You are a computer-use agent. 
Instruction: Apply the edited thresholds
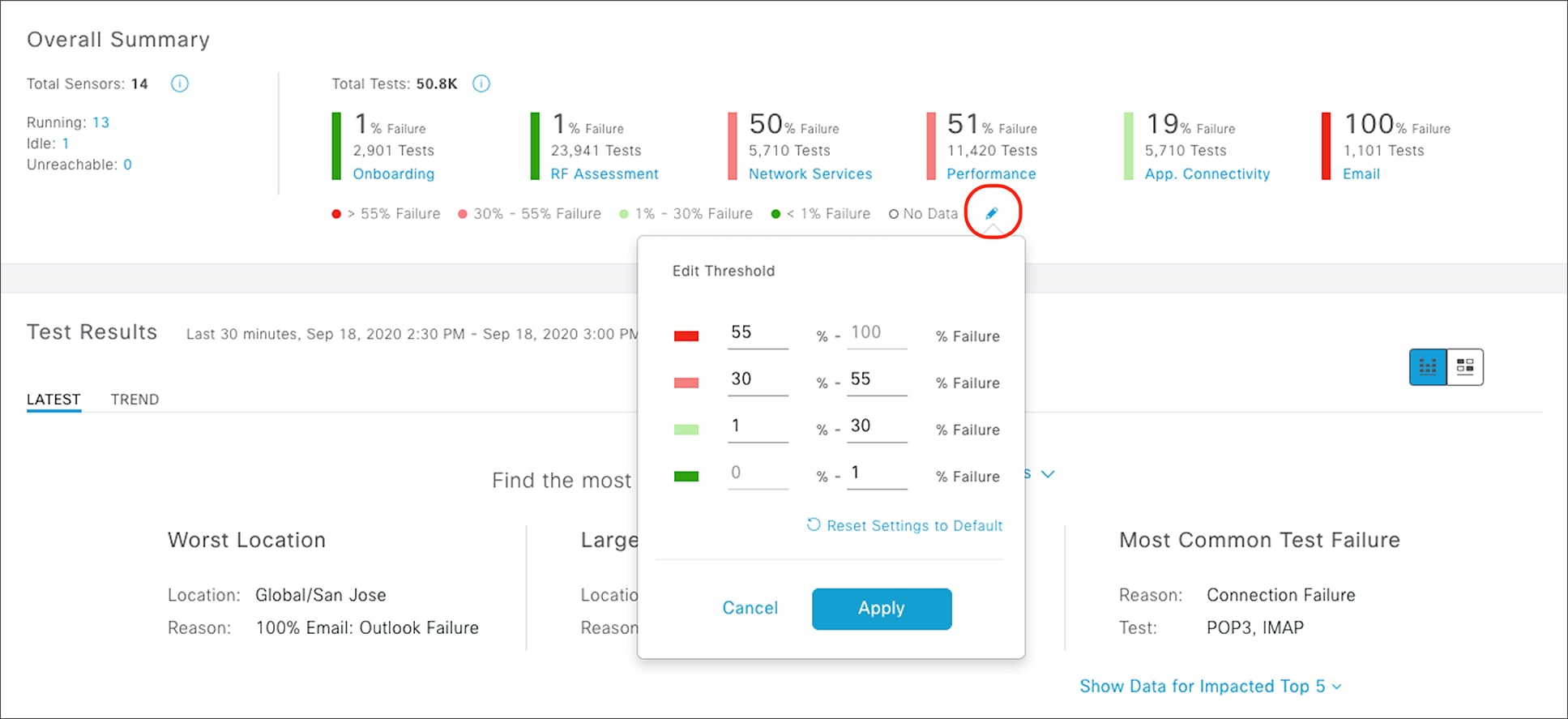click(882, 609)
